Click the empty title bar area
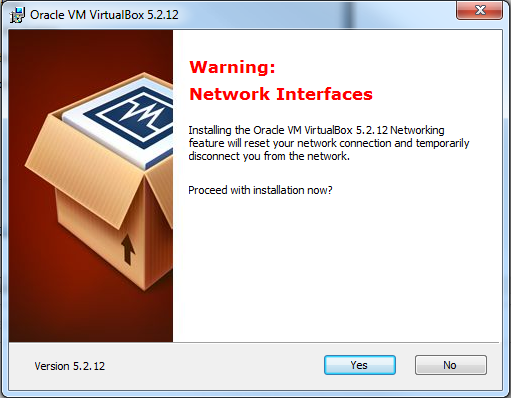 (300, 15)
